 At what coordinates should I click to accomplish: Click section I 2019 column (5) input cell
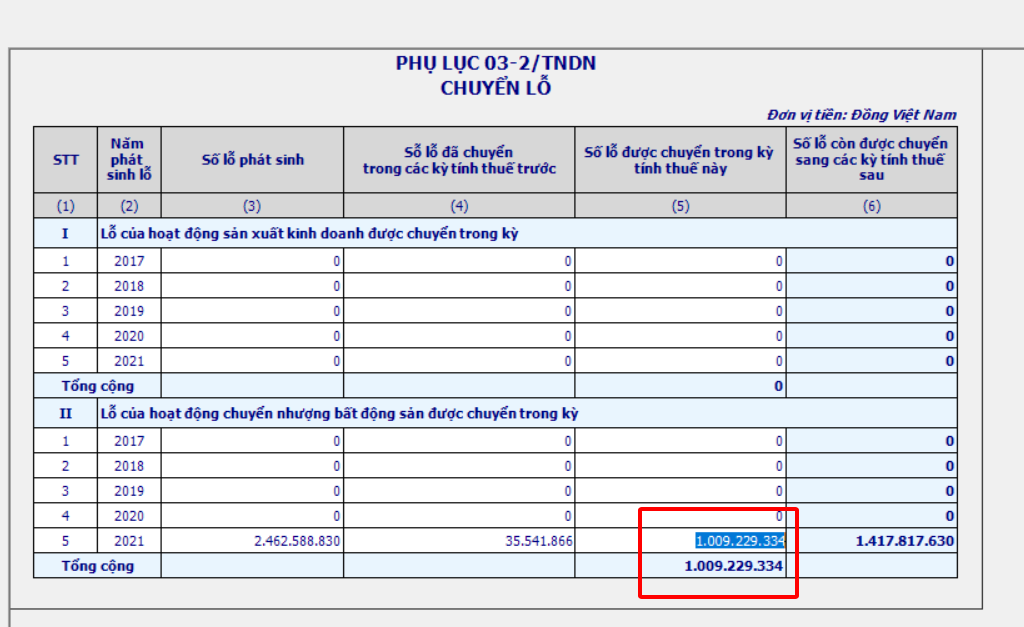680,311
